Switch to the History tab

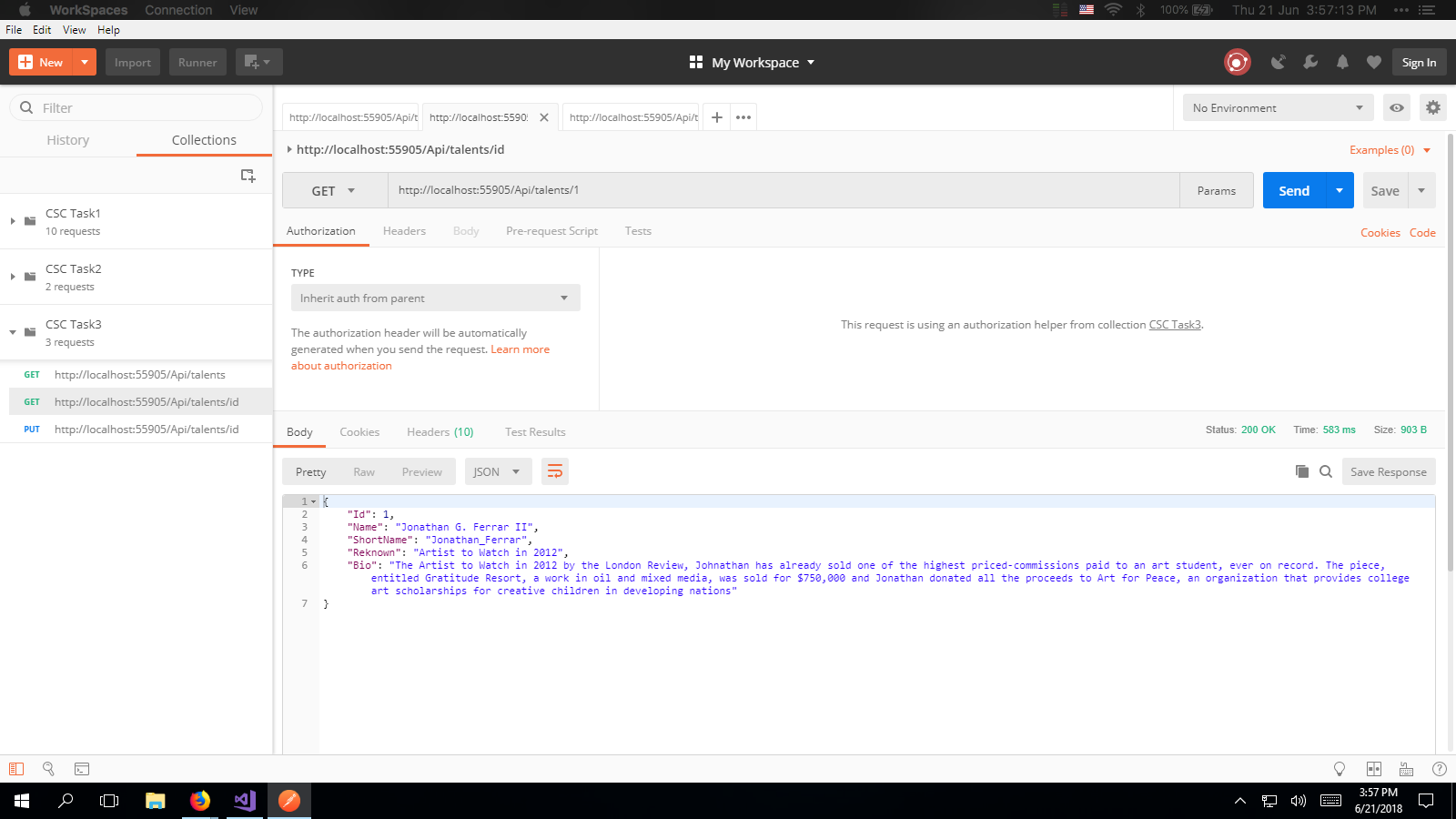point(68,140)
